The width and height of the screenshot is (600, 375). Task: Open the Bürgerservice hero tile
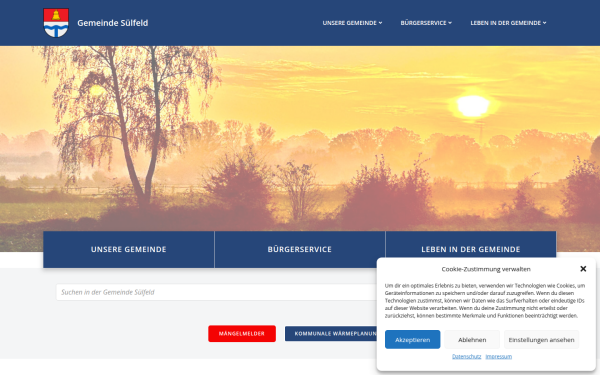point(300,249)
